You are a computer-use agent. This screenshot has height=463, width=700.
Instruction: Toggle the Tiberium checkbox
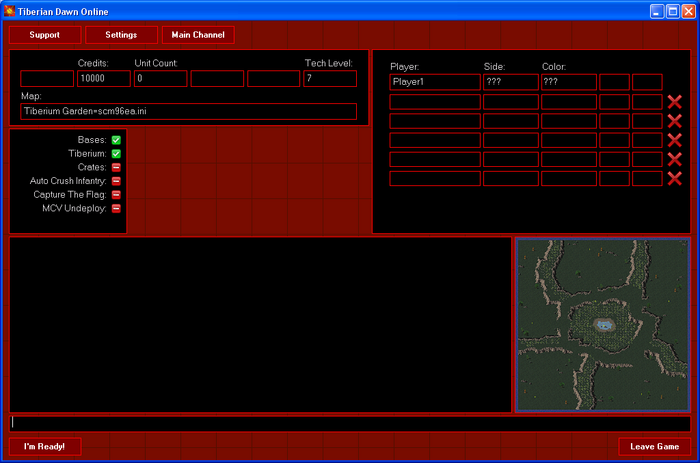tap(116, 154)
